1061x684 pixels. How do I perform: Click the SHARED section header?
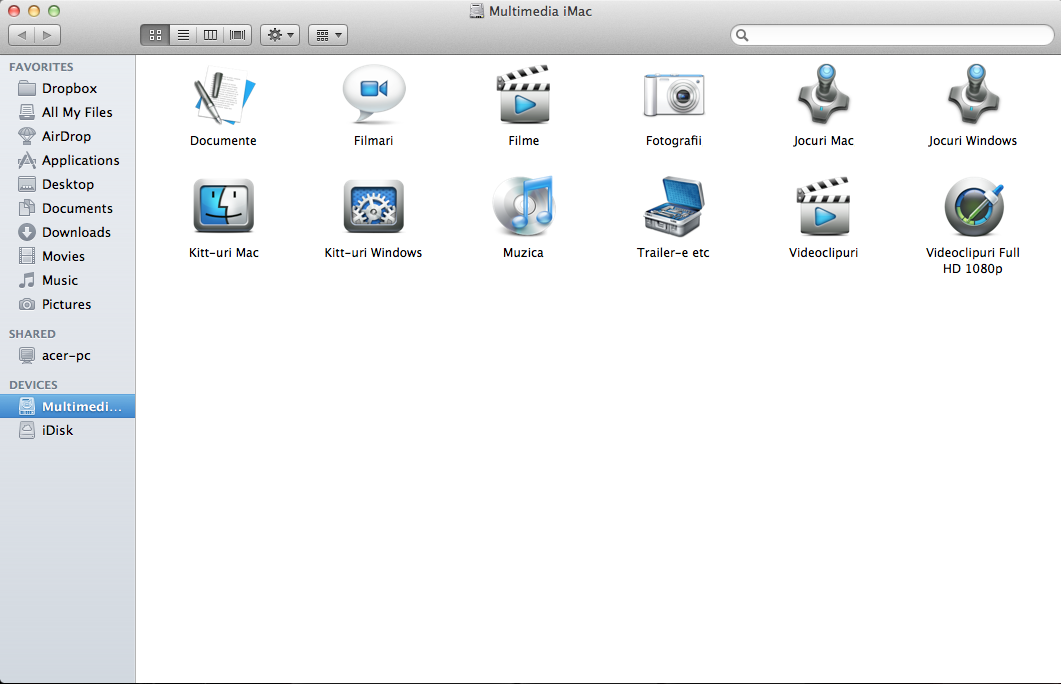point(32,334)
